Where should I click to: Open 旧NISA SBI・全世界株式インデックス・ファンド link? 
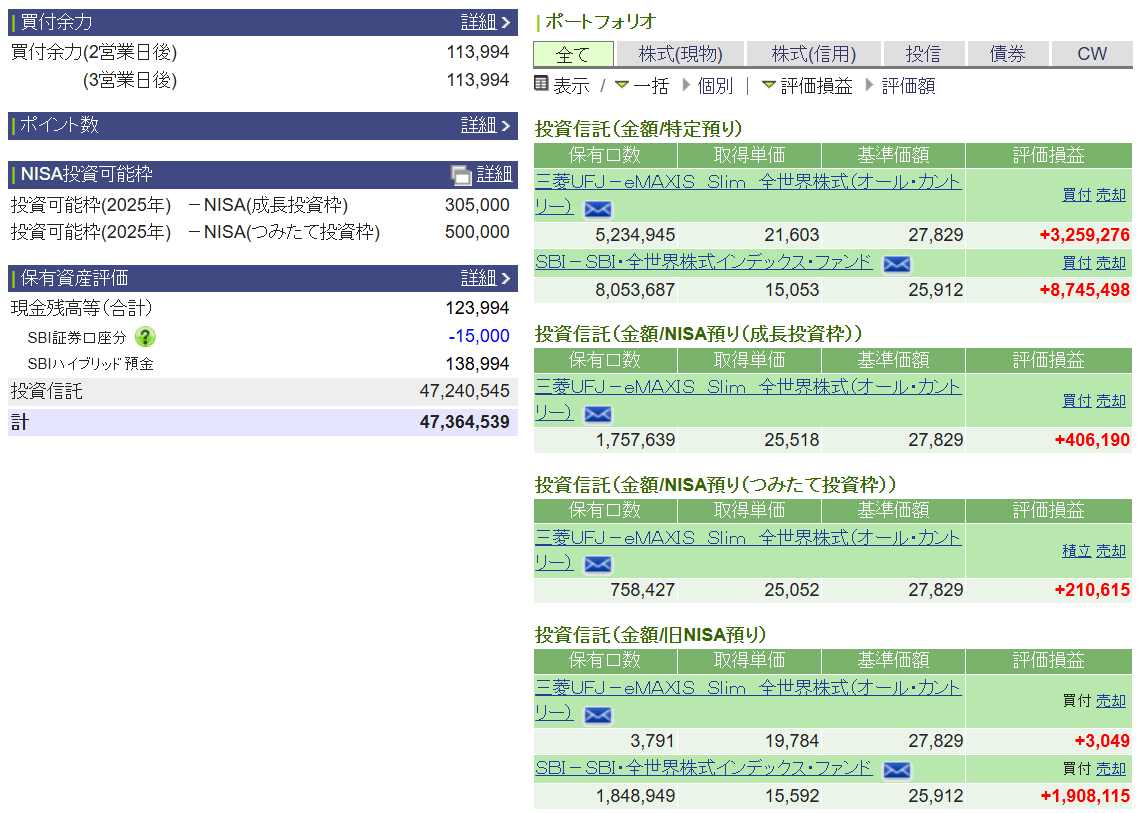click(x=703, y=767)
